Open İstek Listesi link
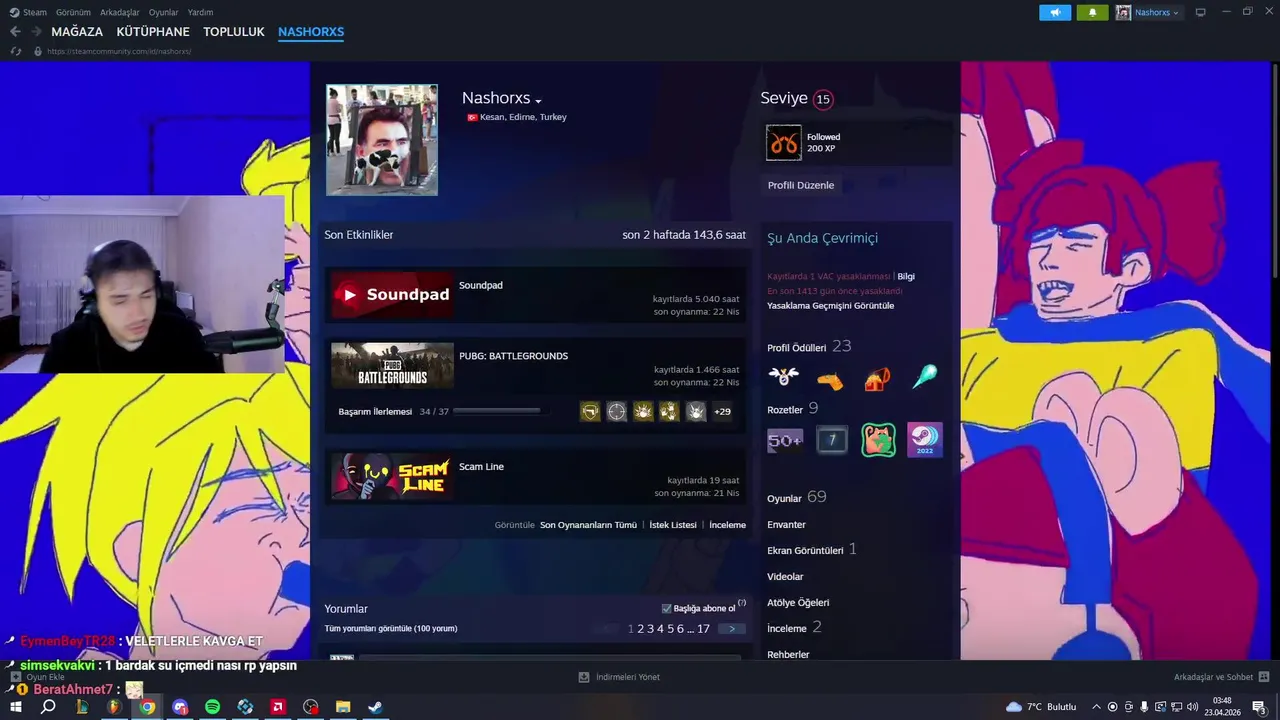This screenshot has width=1280, height=720. pyautogui.click(x=673, y=525)
